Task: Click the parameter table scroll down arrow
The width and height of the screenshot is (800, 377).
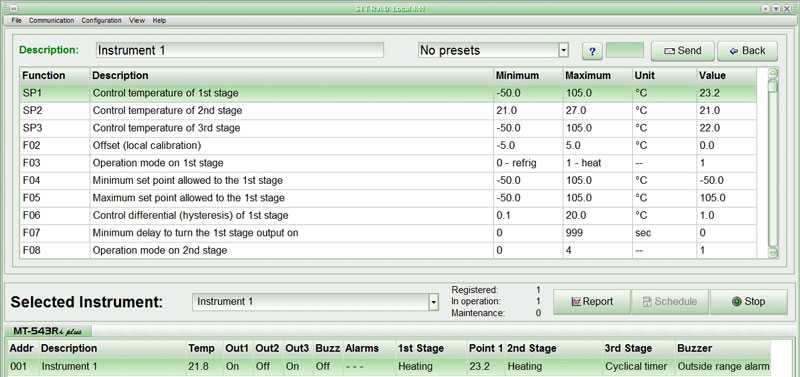Action: click(x=773, y=253)
